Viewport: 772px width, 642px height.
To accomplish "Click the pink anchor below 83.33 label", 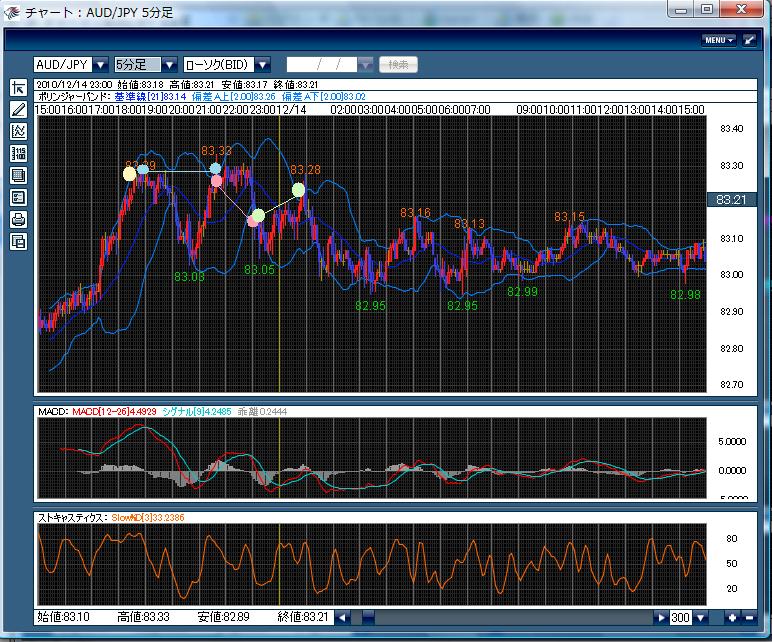I will coord(217,181).
